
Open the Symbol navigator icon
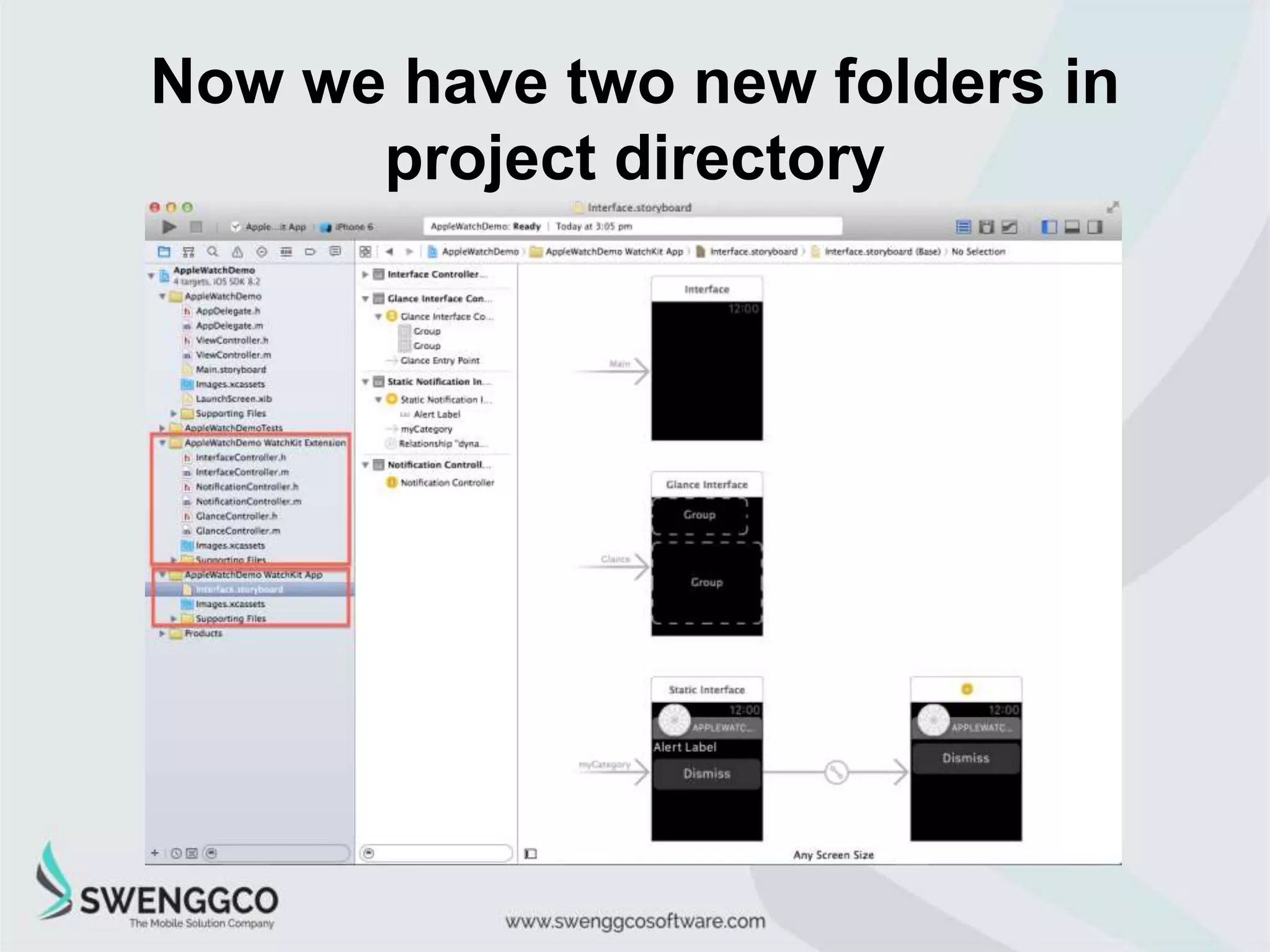[x=189, y=252]
